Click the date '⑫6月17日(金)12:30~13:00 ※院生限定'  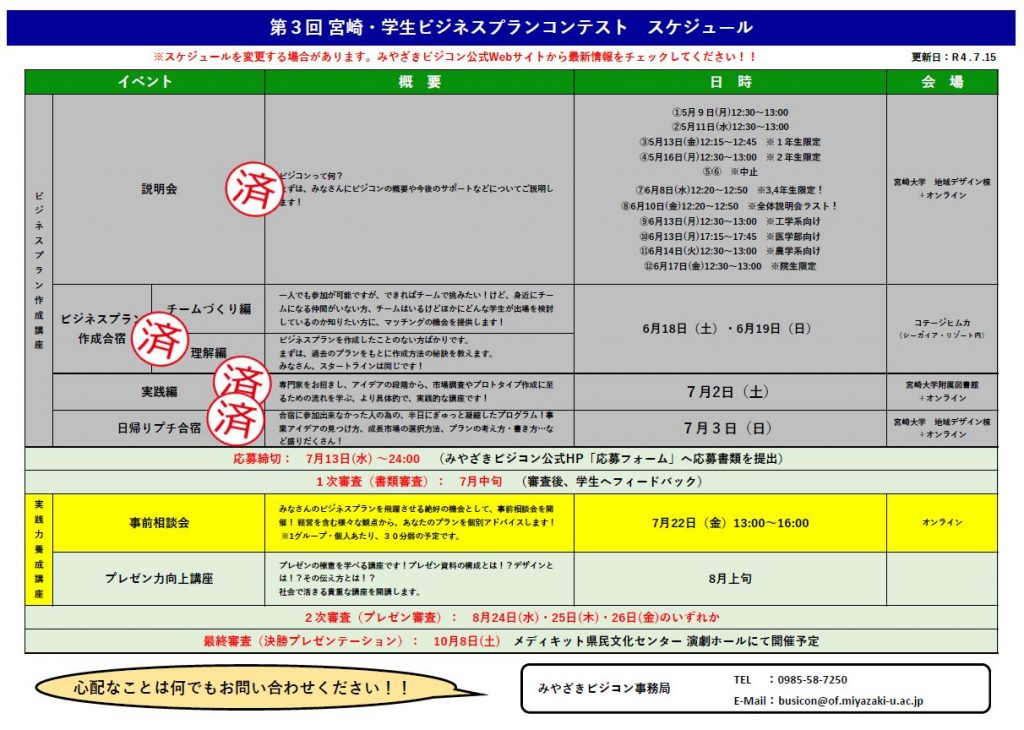click(x=730, y=266)
